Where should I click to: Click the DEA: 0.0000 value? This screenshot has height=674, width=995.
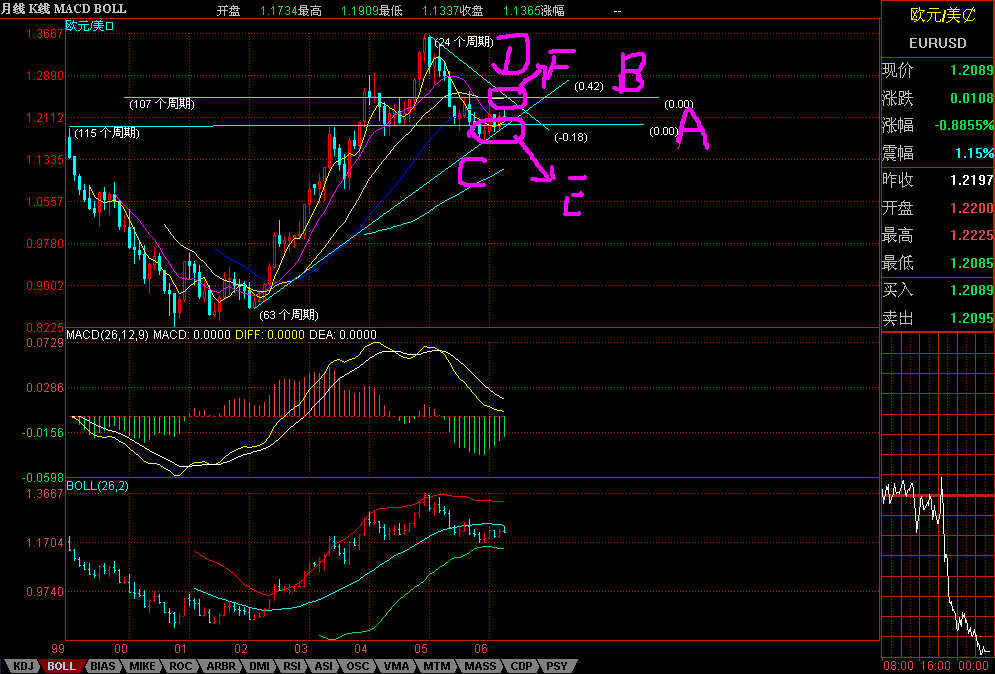(343, 334)
